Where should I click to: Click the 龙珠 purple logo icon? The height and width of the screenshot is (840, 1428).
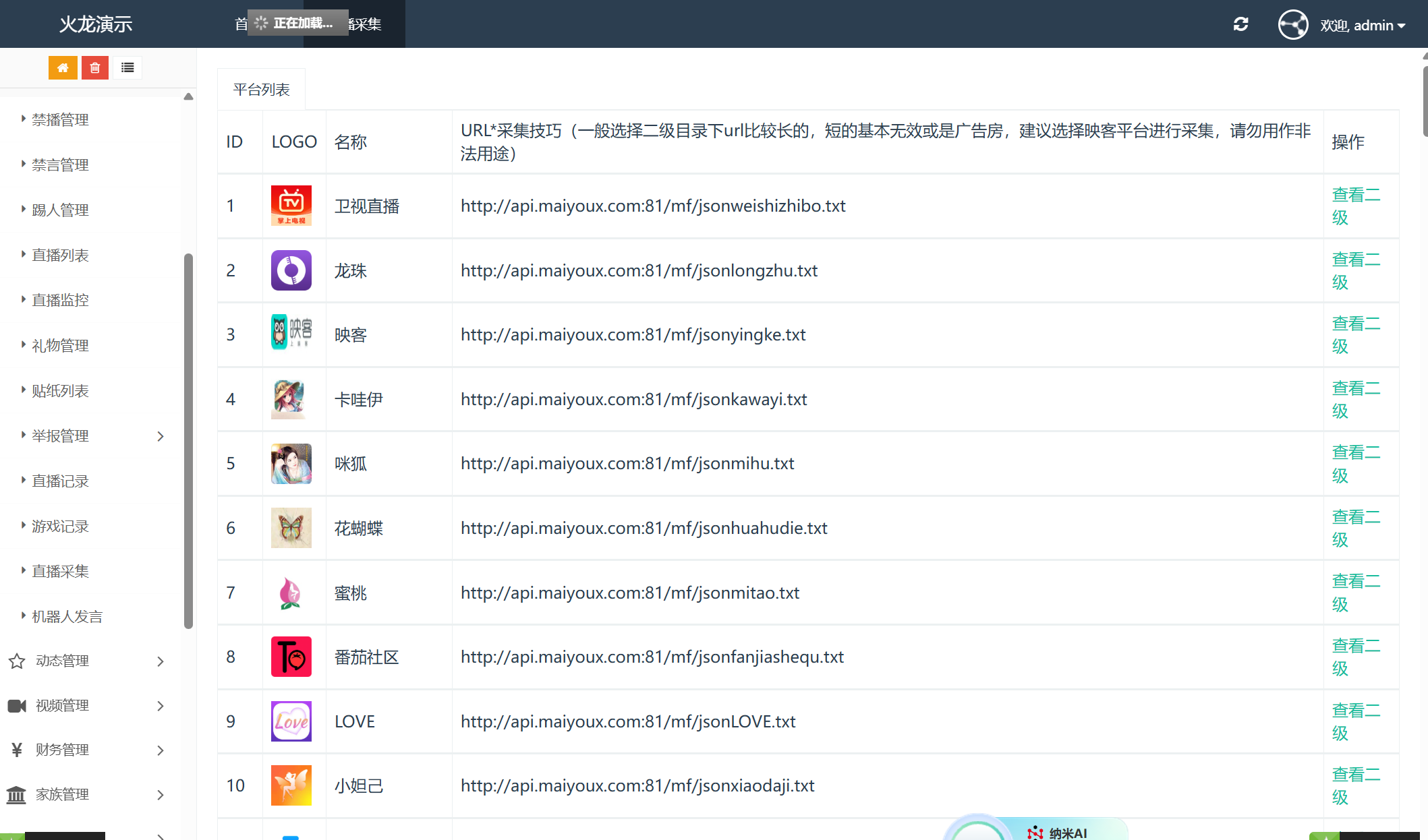[x=291, y=270]
